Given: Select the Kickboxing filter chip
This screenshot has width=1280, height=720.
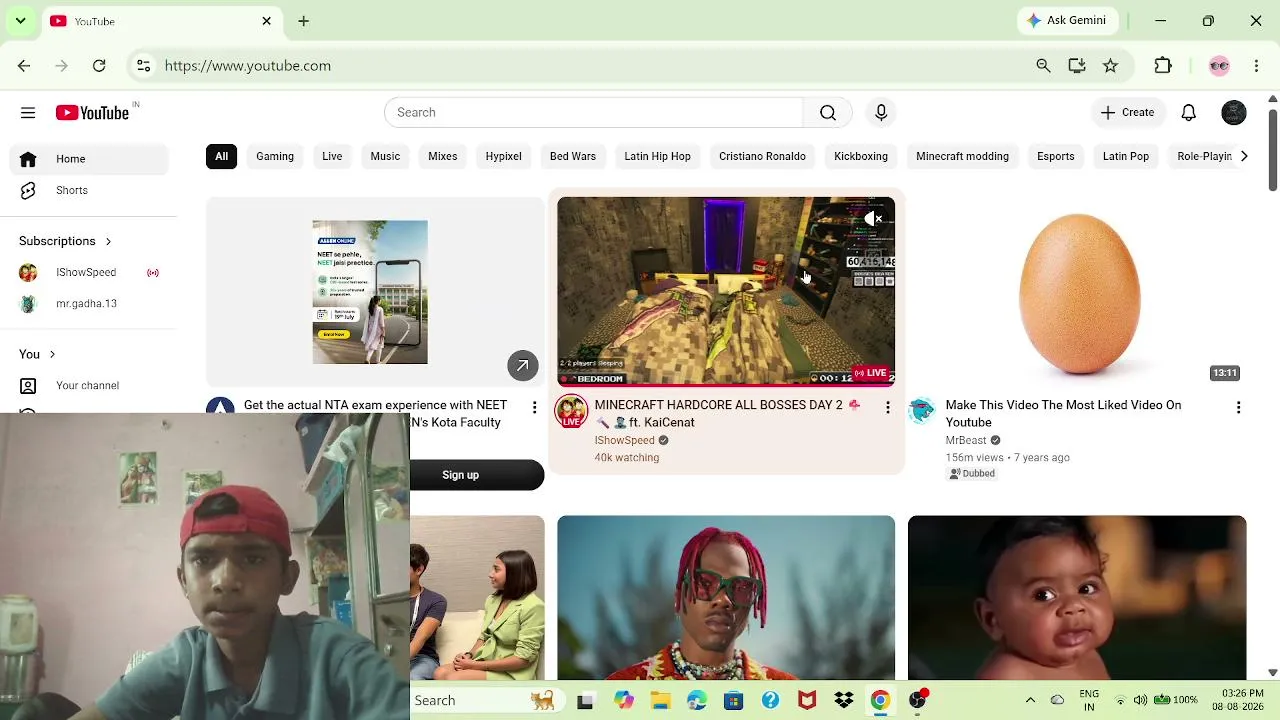Looking at the screenshot, I should coord(861,157).
